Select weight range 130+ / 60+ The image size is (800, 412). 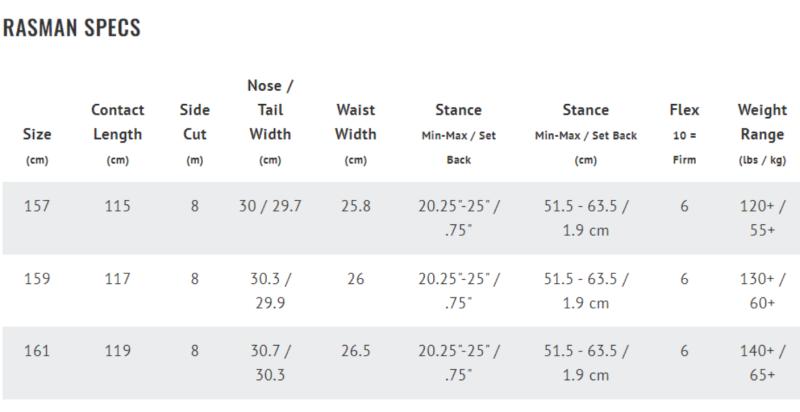762,291
